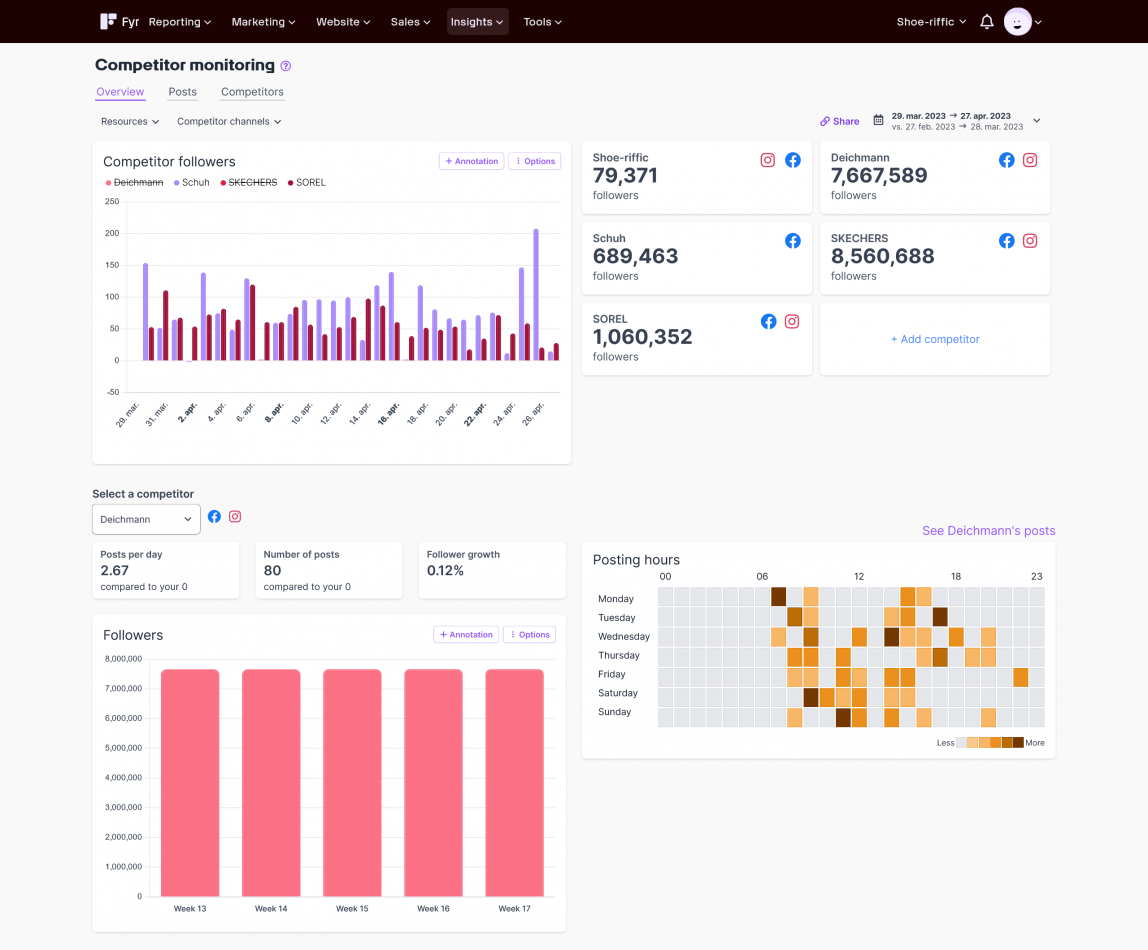Click the Instagram icon next to the competitor selector
Screen dimensions: 1148x950
click(x=234, y=516)
